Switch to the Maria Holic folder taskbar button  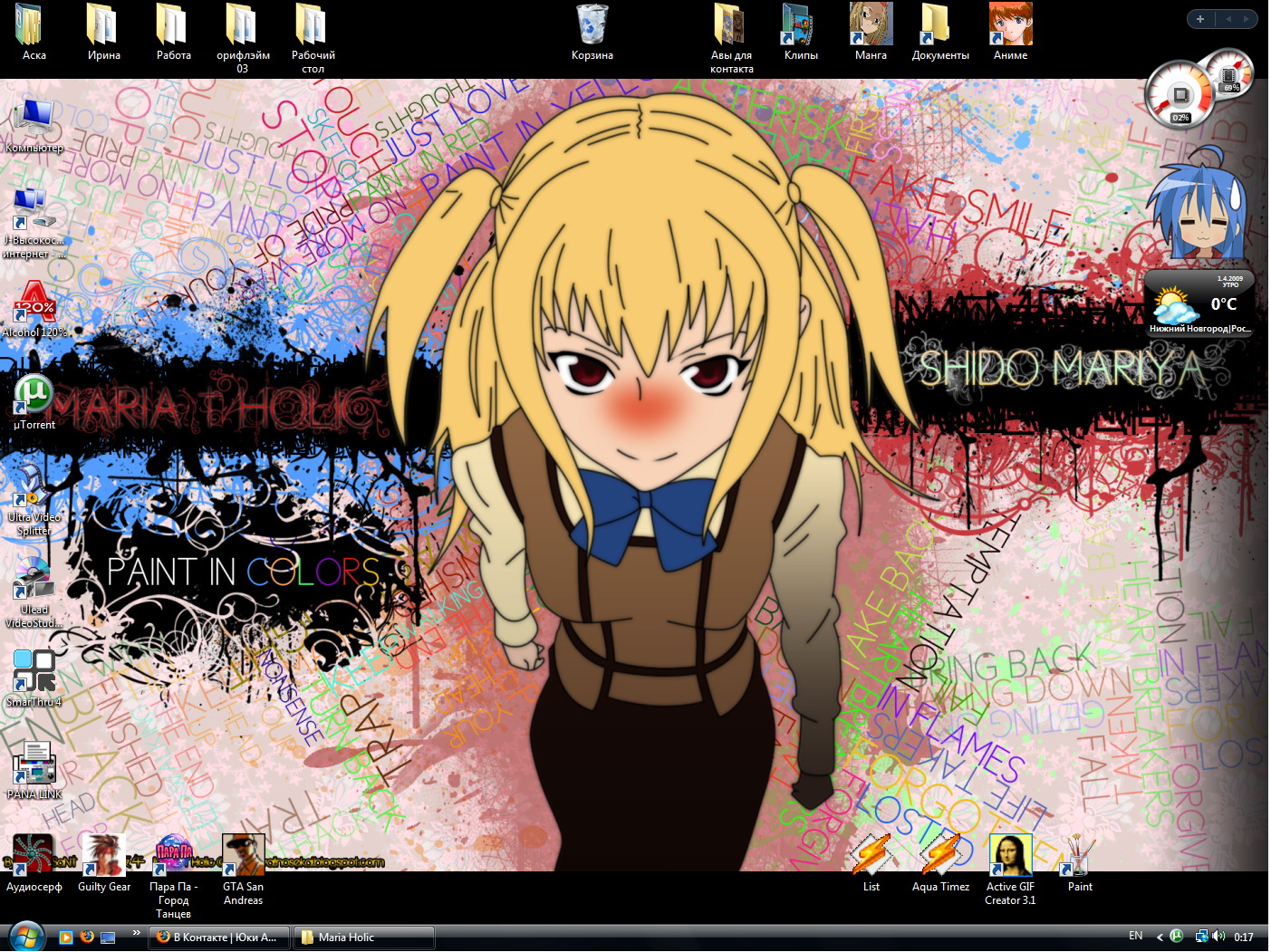tap(364, 938)
